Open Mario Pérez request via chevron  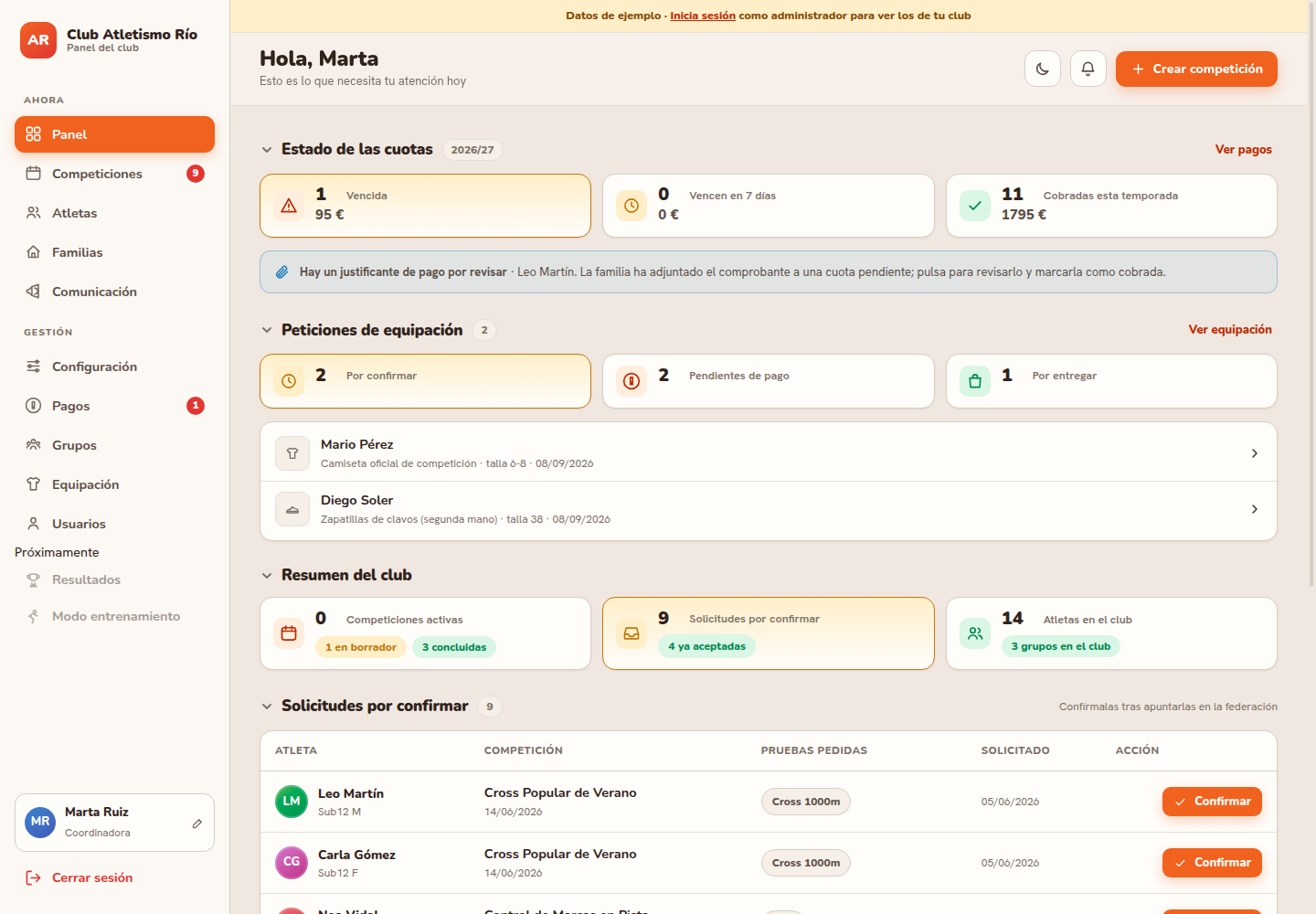click(1255, 453)
